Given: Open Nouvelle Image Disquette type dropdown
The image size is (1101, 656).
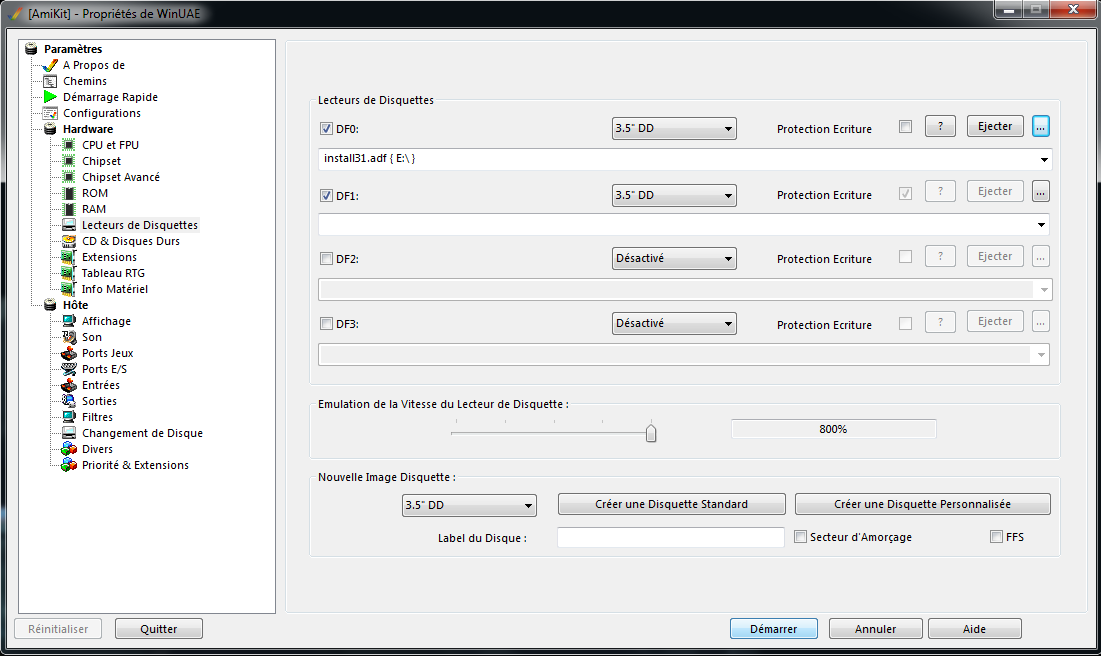Looking at the screenshot, I should tap(469, 505).
